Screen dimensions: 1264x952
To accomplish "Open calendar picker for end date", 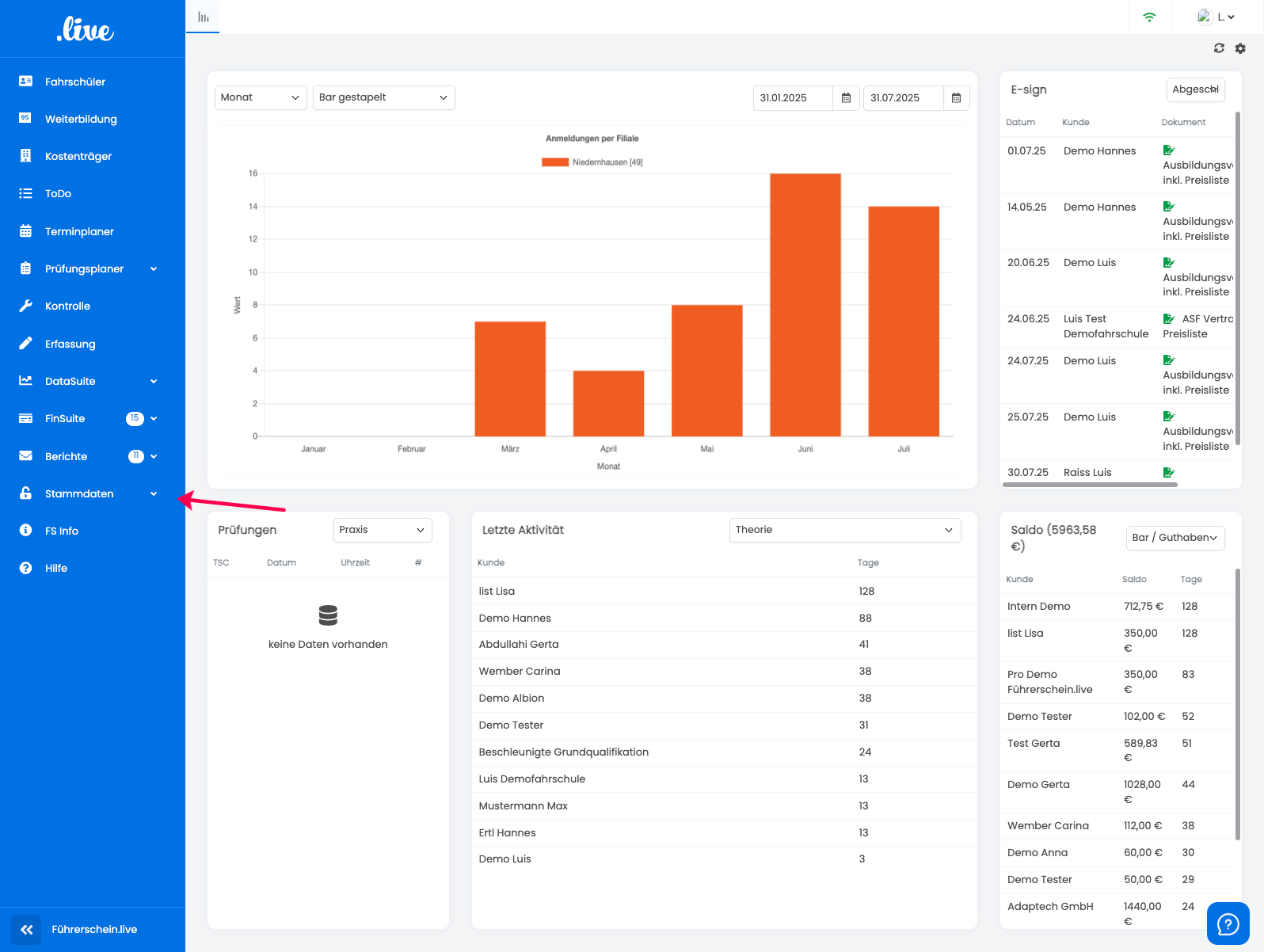I will (956, 98).
